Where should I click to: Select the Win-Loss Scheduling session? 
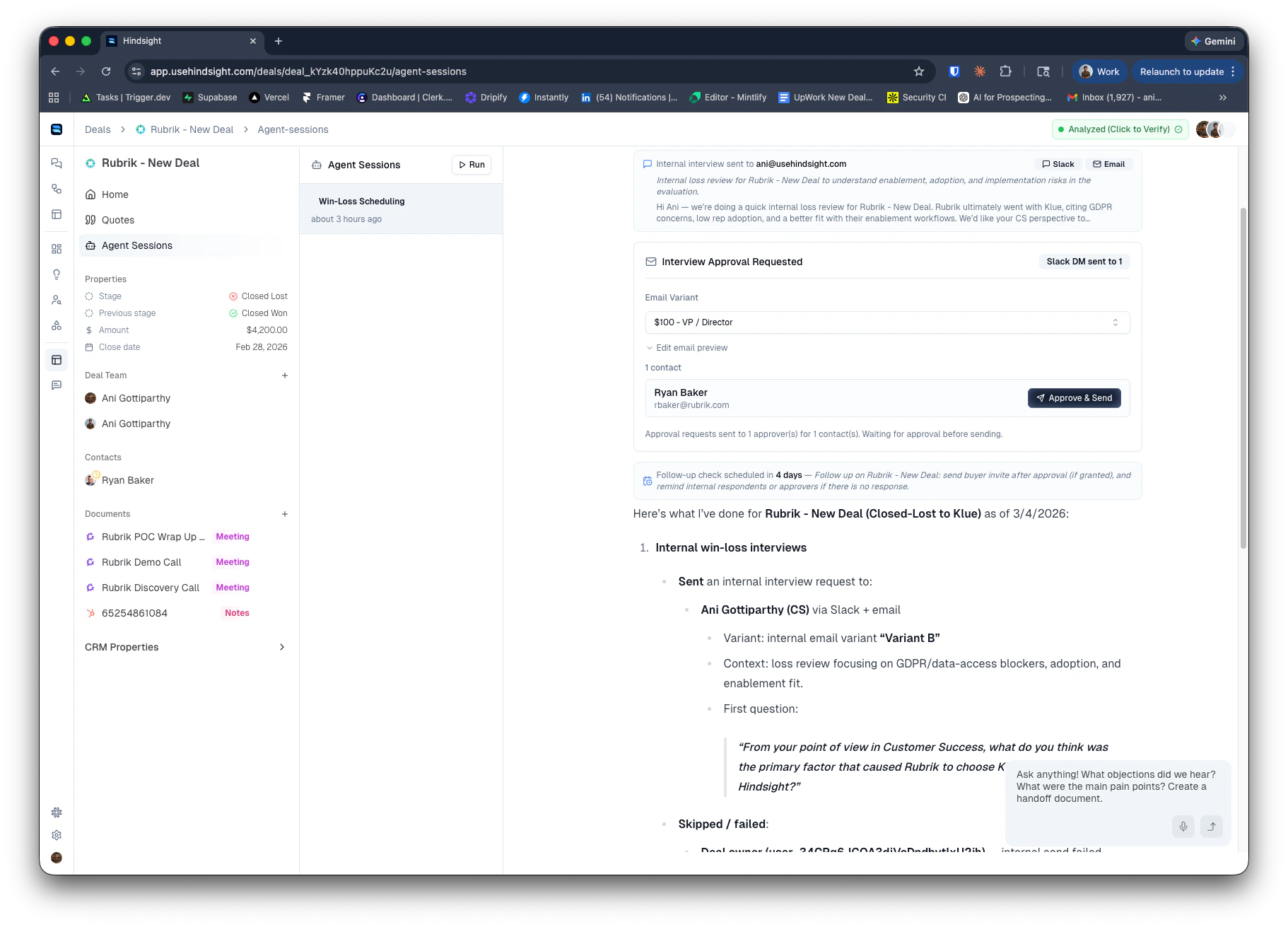click(401, 209)
